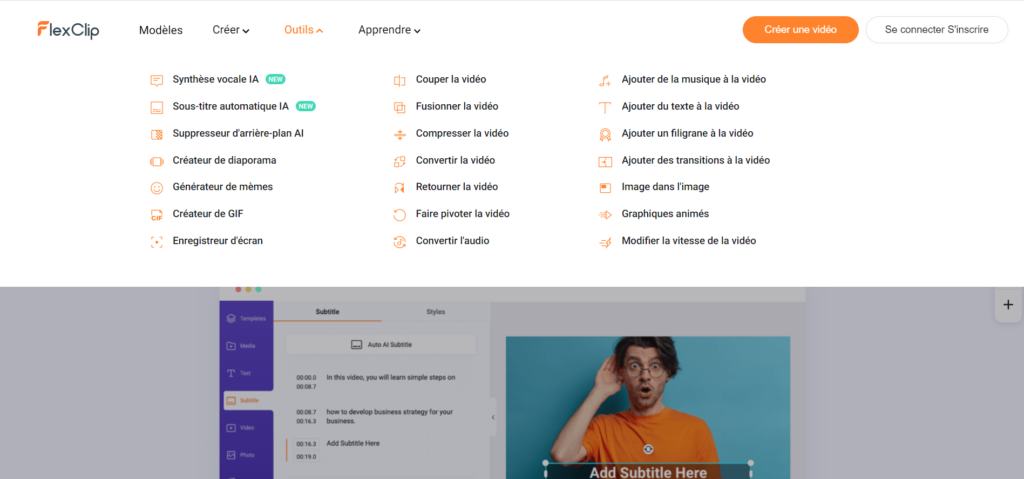Viewport: 1024px width, 479px height.
Task: Click the Faire pivoter la vidéo icon
Action: point(399,214)
